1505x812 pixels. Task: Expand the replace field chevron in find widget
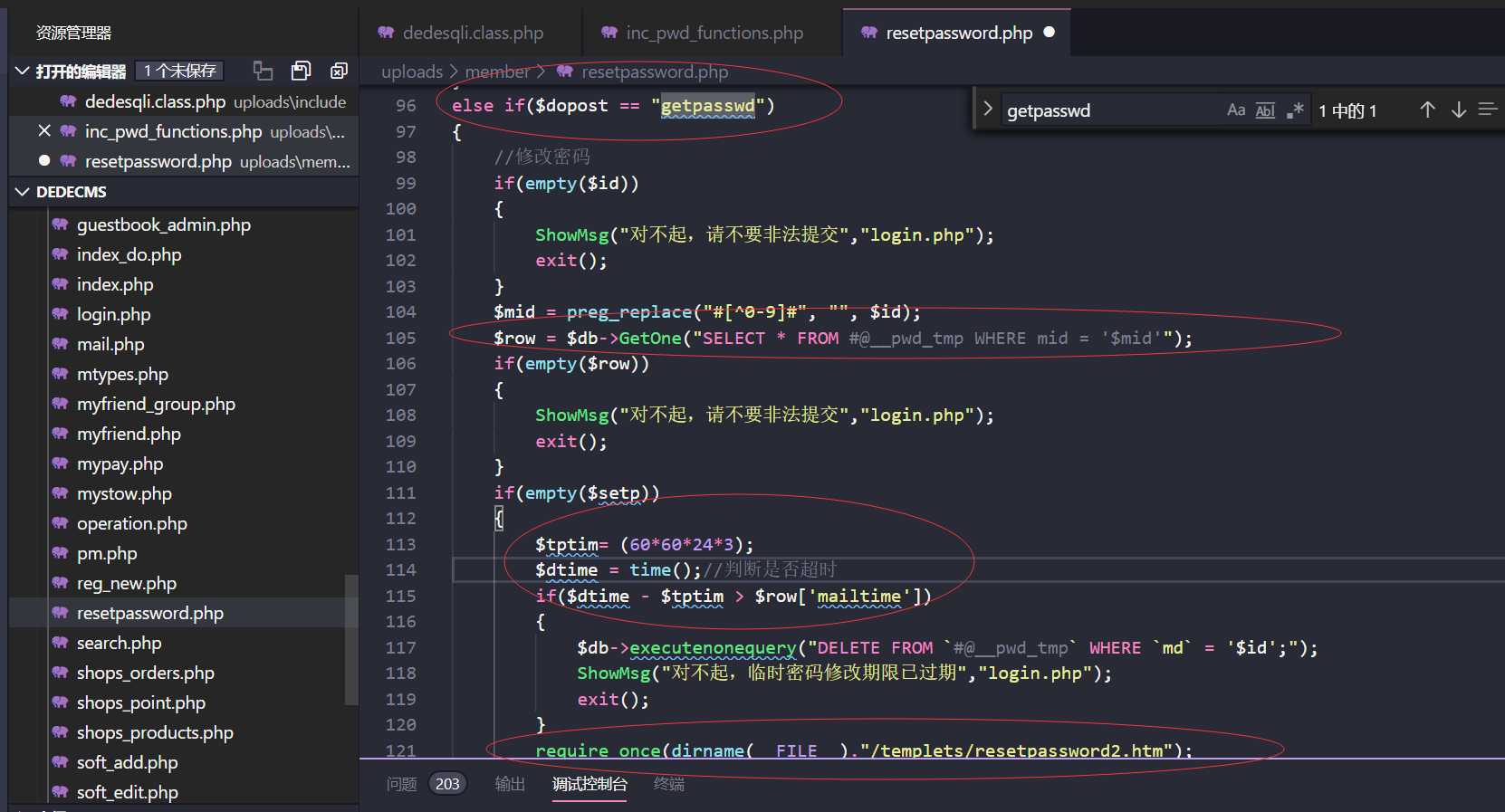(987, 110)
